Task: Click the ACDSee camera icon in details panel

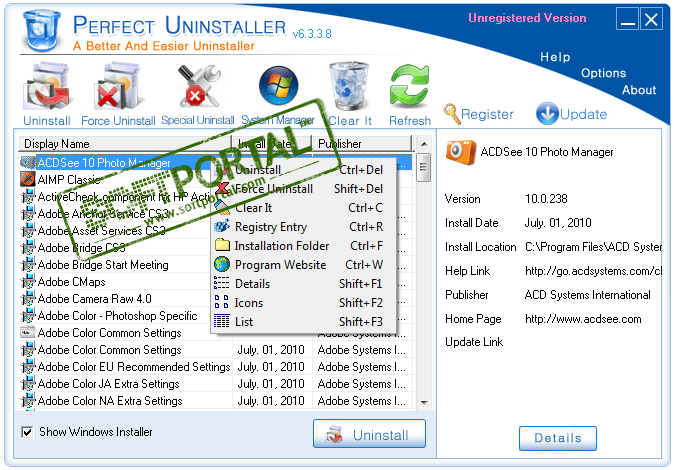Action: pos(461,152)
